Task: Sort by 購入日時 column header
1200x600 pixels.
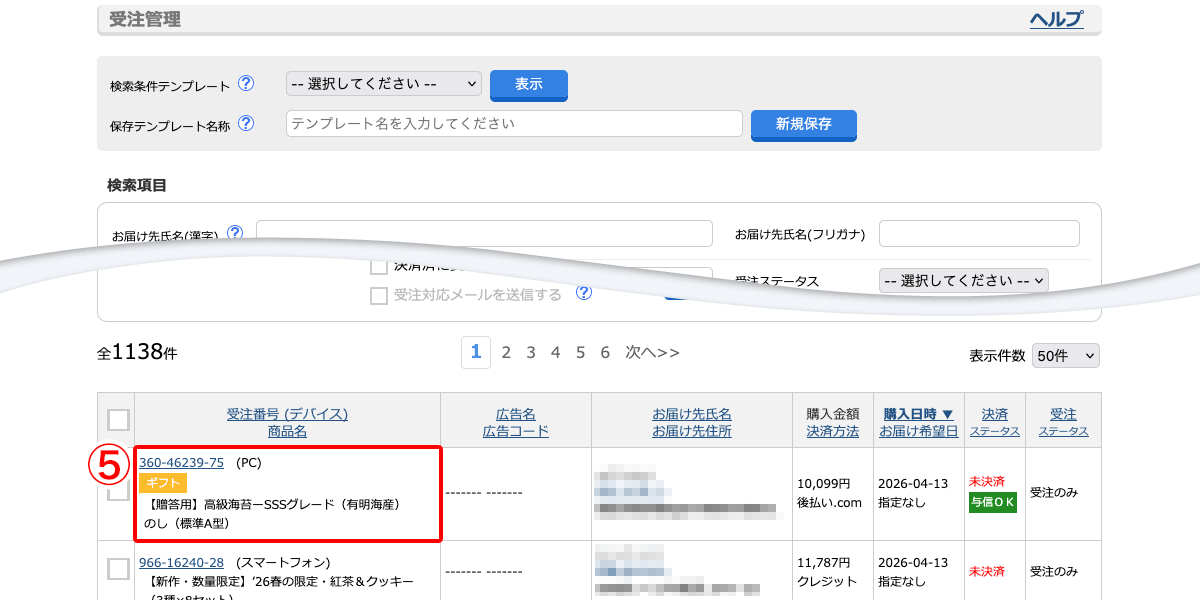Action: (918, 413)
